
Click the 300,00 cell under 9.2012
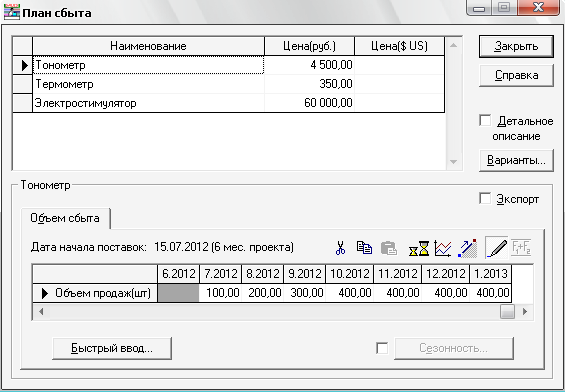304,293
